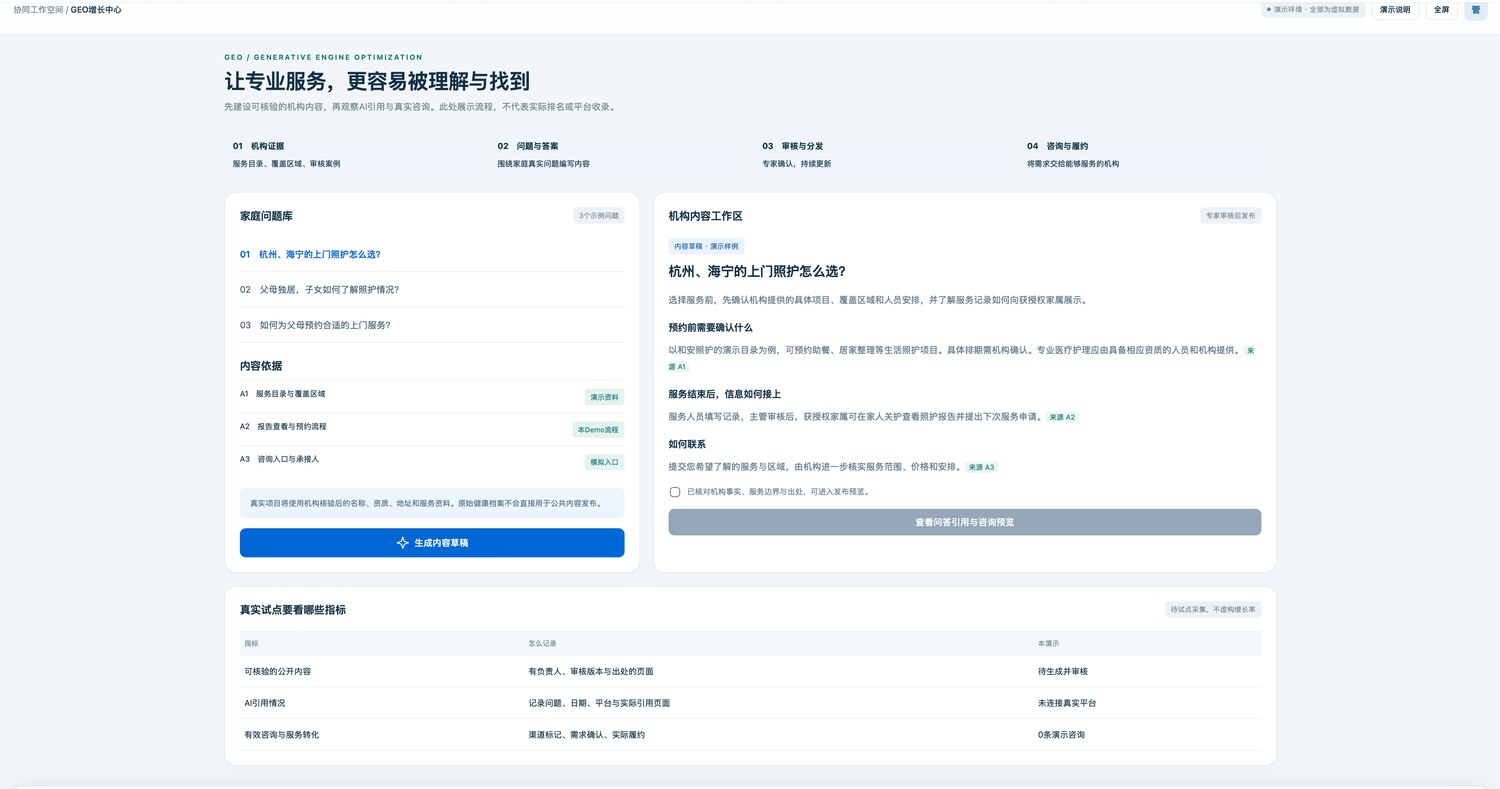The width and height of the screenshot is (1500, 789).
Task: Click the 本Demo流程 tag
Action: click(x=598, y=430)
